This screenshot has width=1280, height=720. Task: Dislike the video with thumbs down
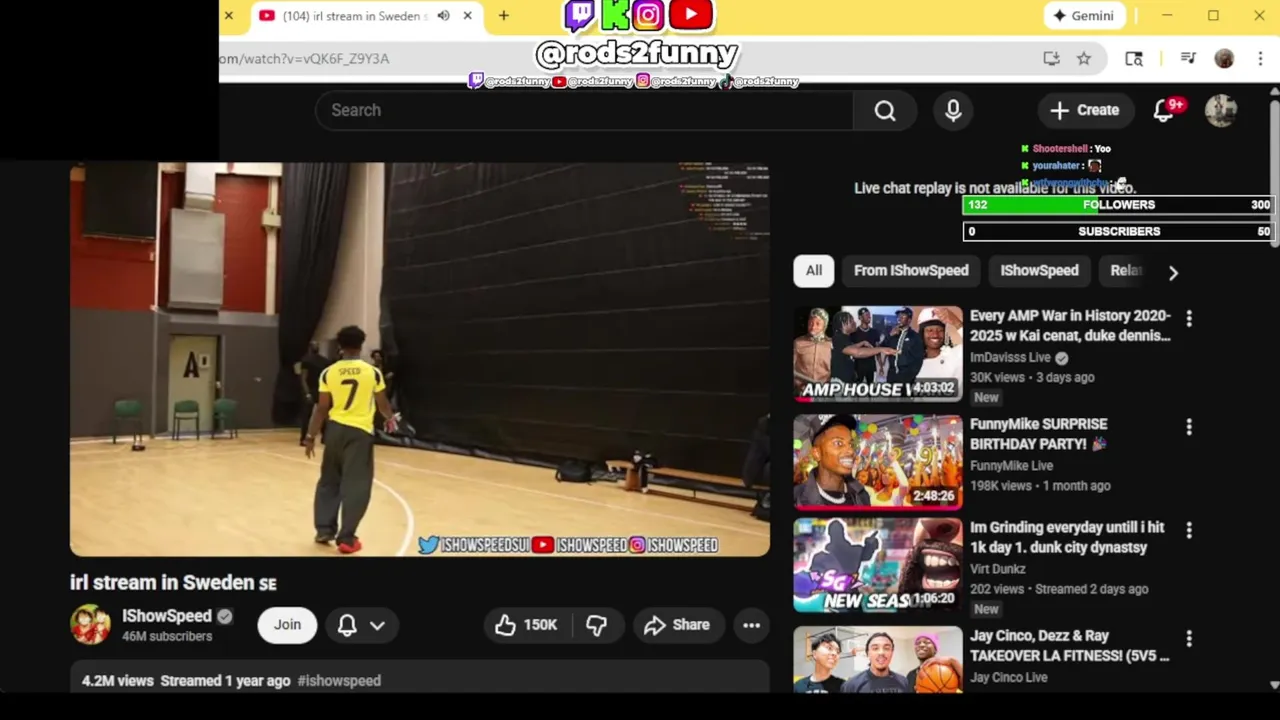point(596,625)
